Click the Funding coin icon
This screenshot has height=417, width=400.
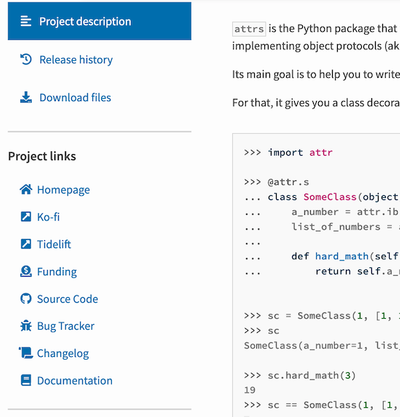click(x=26, y=271)
